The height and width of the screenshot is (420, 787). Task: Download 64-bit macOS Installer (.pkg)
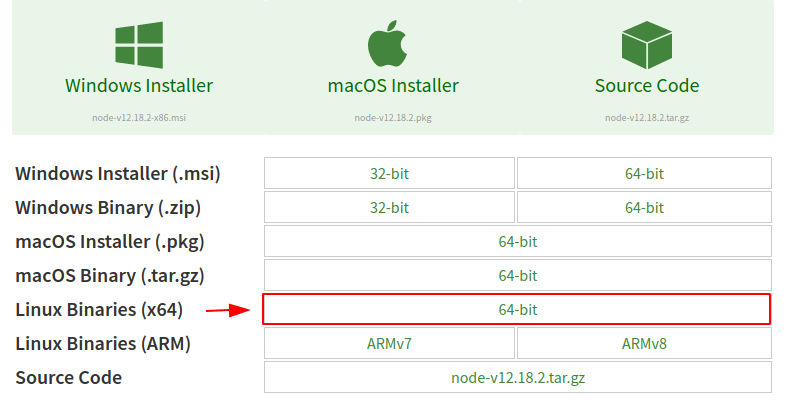click(518, 242)
